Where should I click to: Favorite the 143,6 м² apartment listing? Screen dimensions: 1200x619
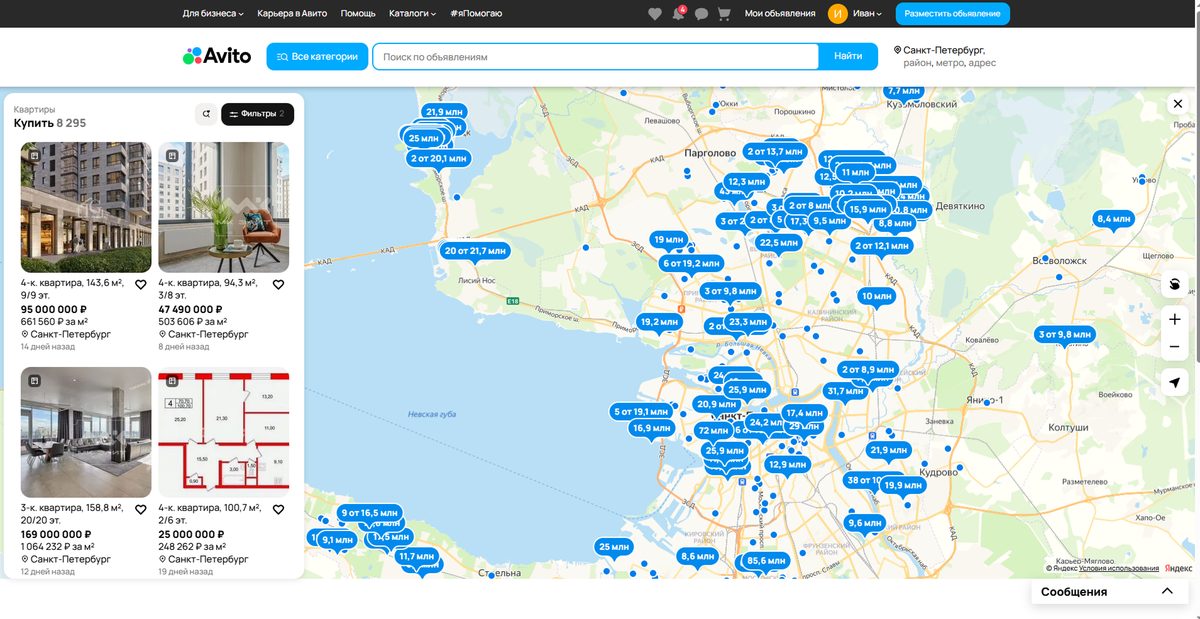coord(141,285)
